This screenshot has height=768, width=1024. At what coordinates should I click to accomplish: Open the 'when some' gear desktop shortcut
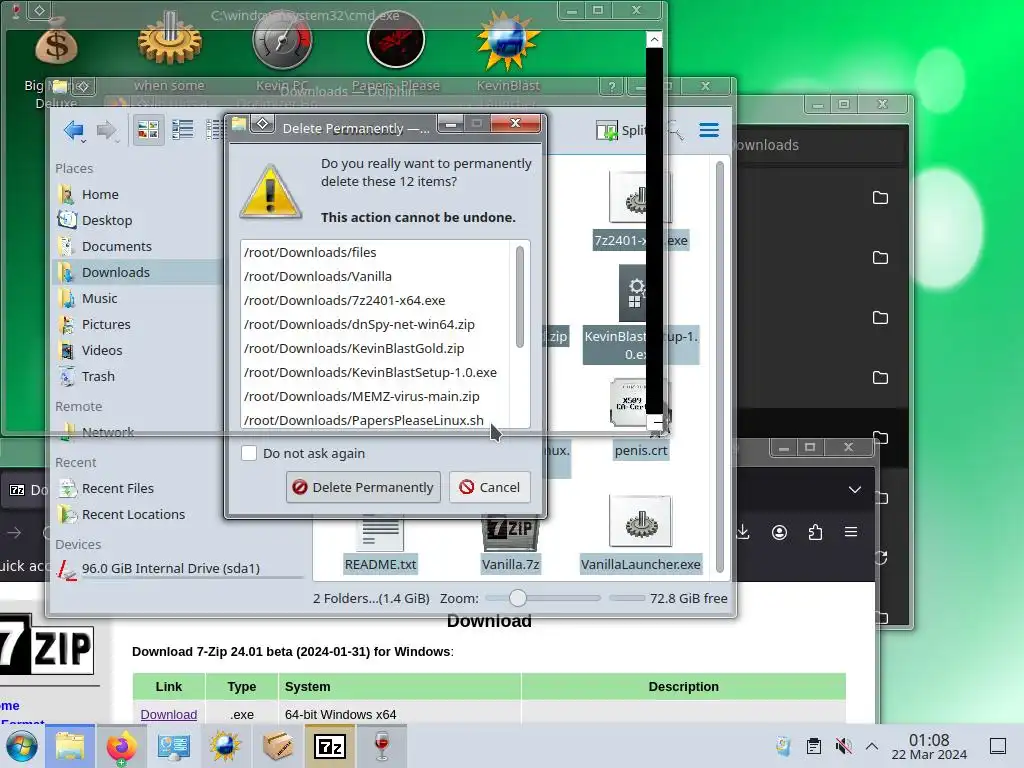tap(169, 52)
